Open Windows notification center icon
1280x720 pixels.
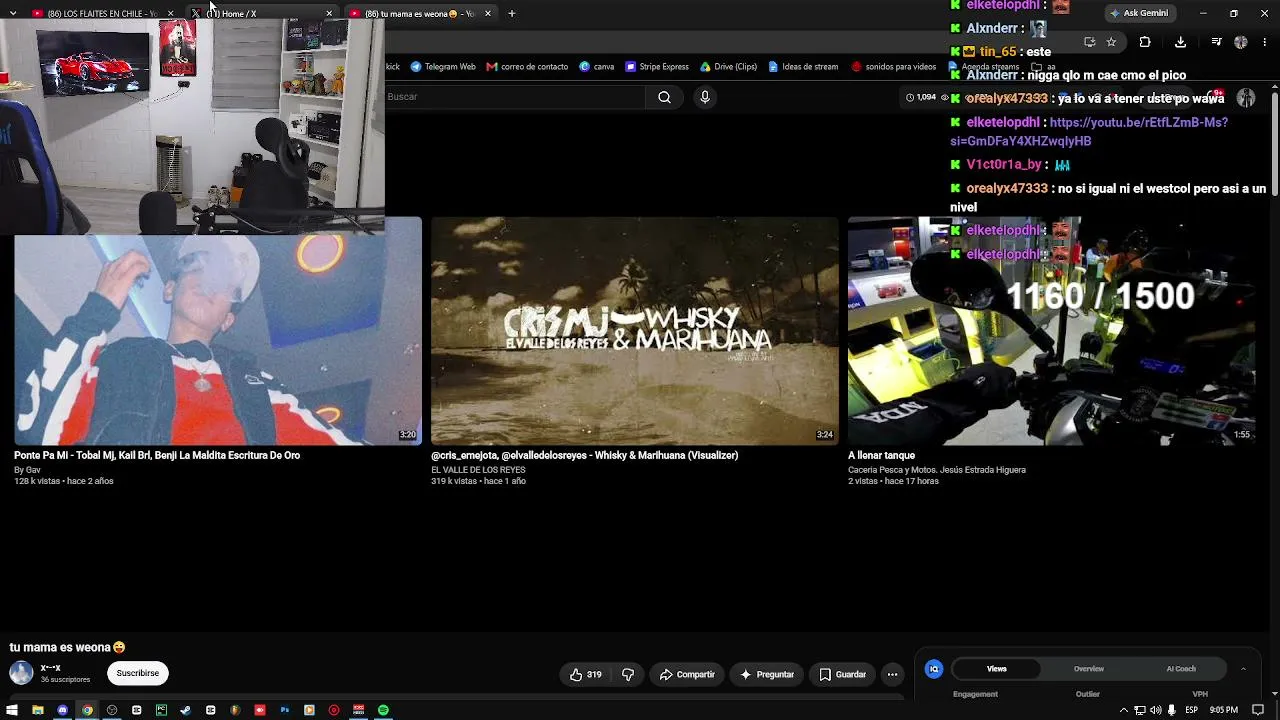[x=1256, y=710]
